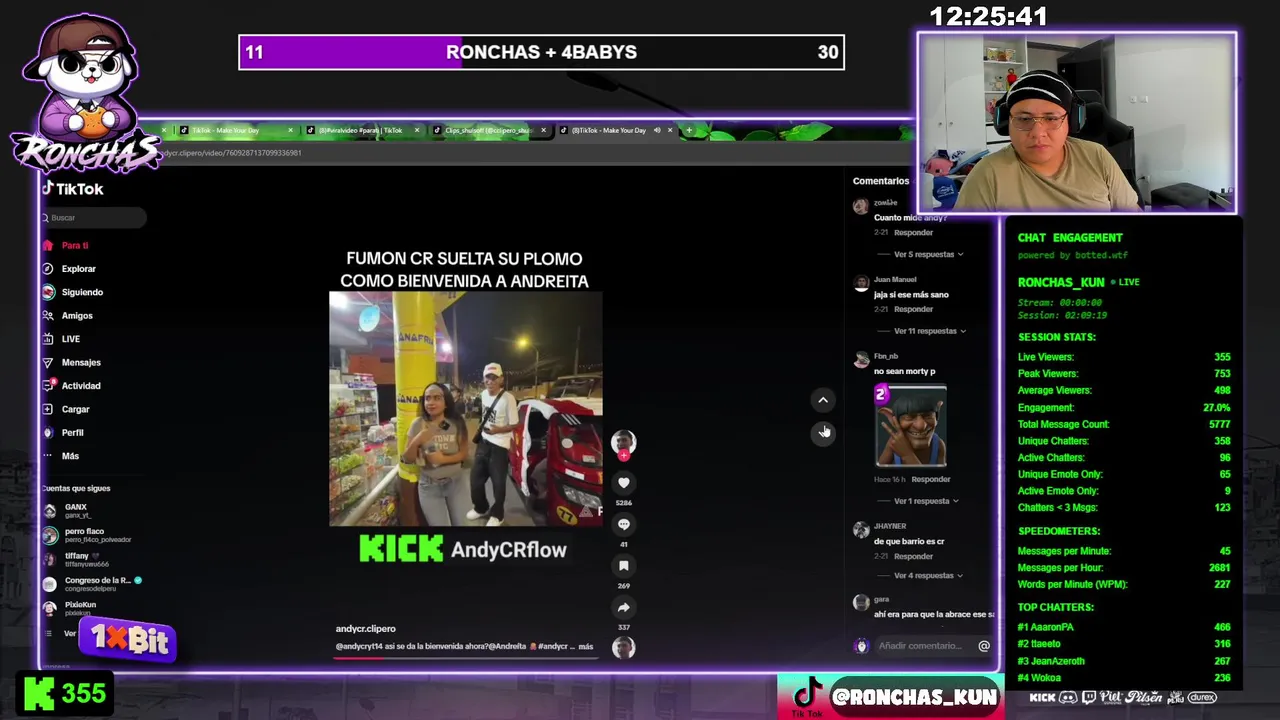Screen dimensions: 1280x720
Task: Close the Clips_shulsoff tab
Action: pos(543,130)
